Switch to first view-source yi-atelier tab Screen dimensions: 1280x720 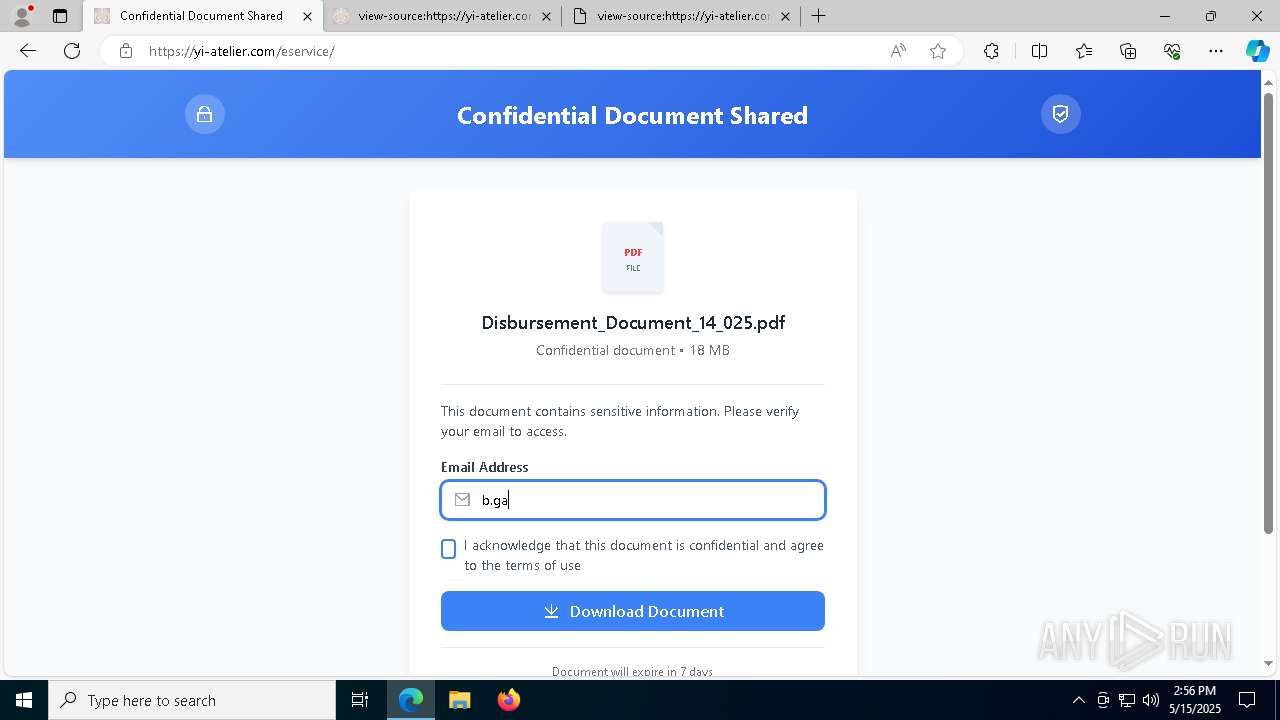(442, 16)
